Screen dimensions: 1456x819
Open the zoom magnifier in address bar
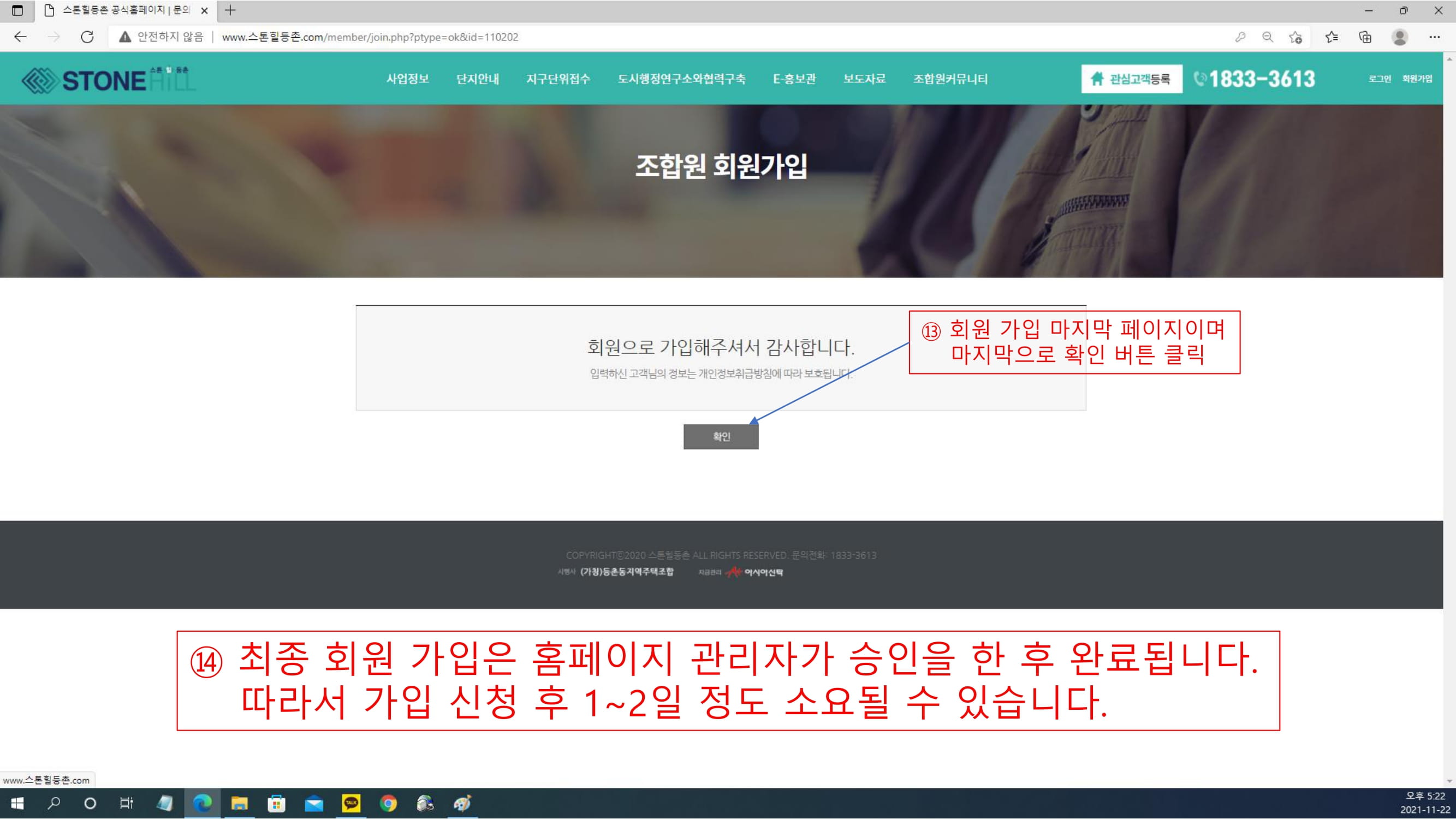coord(1268,37)
